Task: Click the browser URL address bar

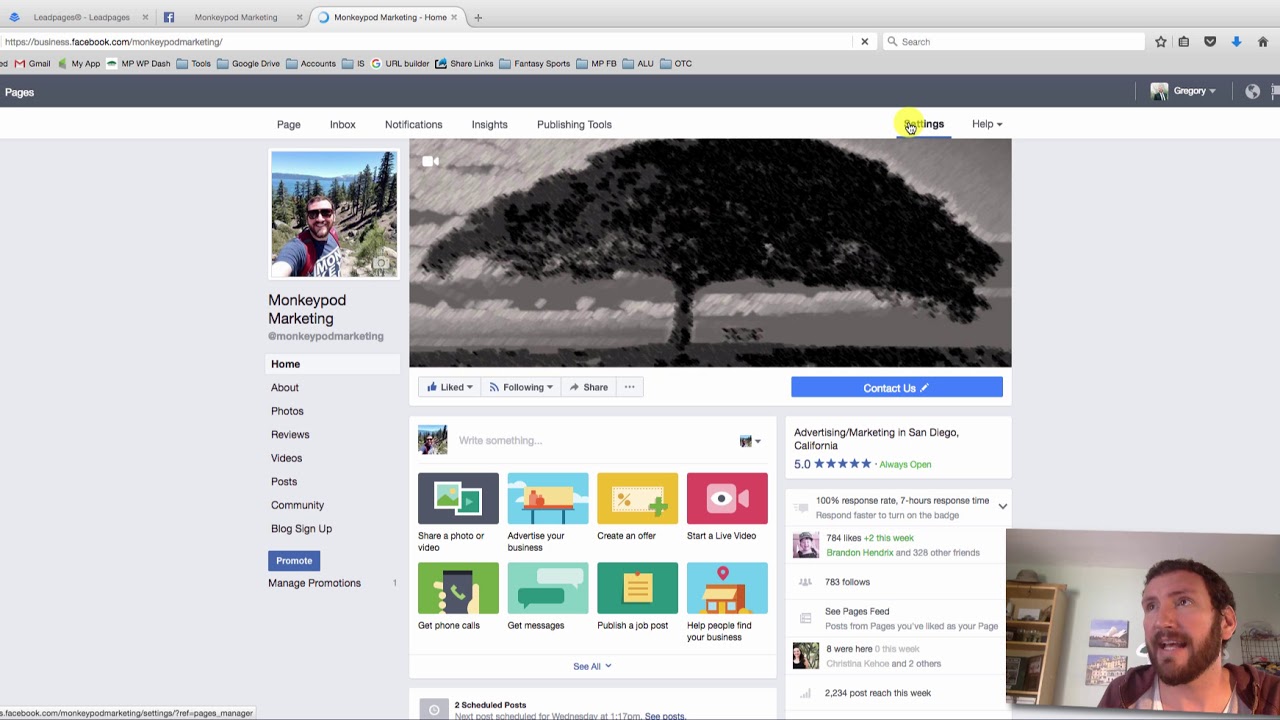Action: click(427, 42)
